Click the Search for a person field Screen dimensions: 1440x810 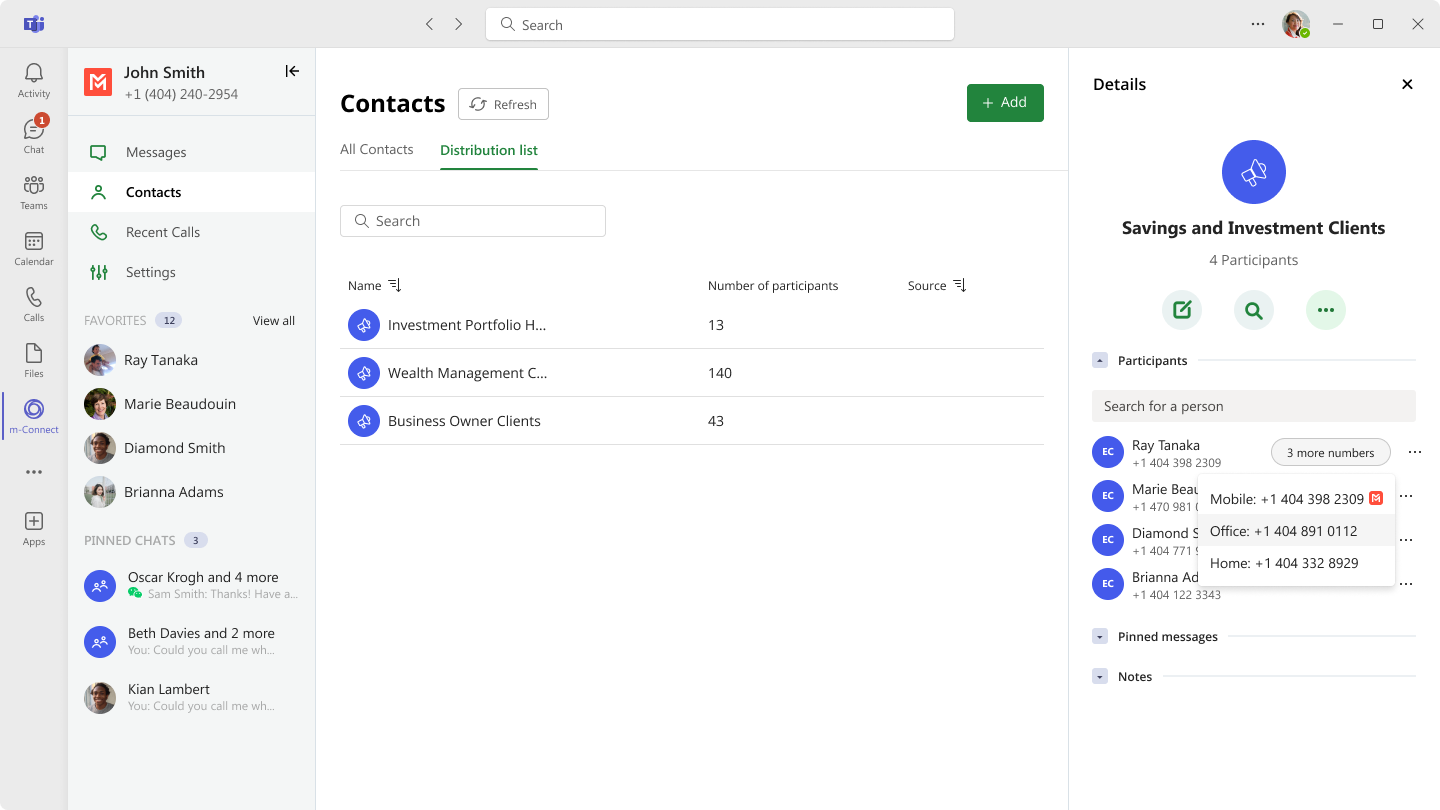coord(1254,405)
